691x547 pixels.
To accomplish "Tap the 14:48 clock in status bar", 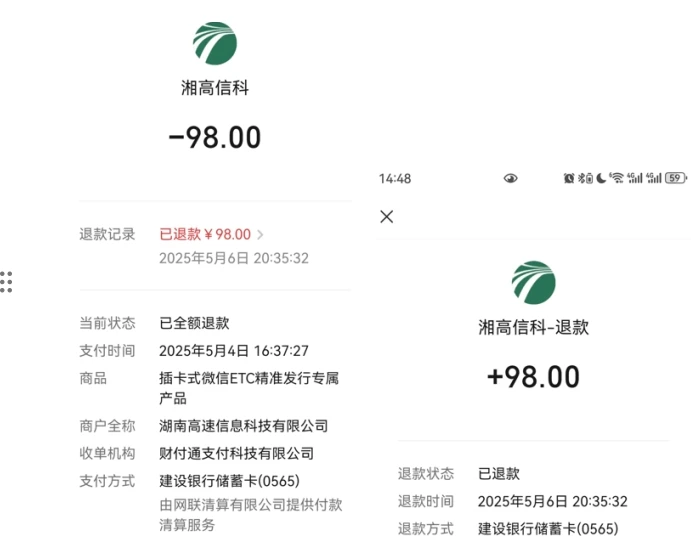I will click(x=395, y=179).
